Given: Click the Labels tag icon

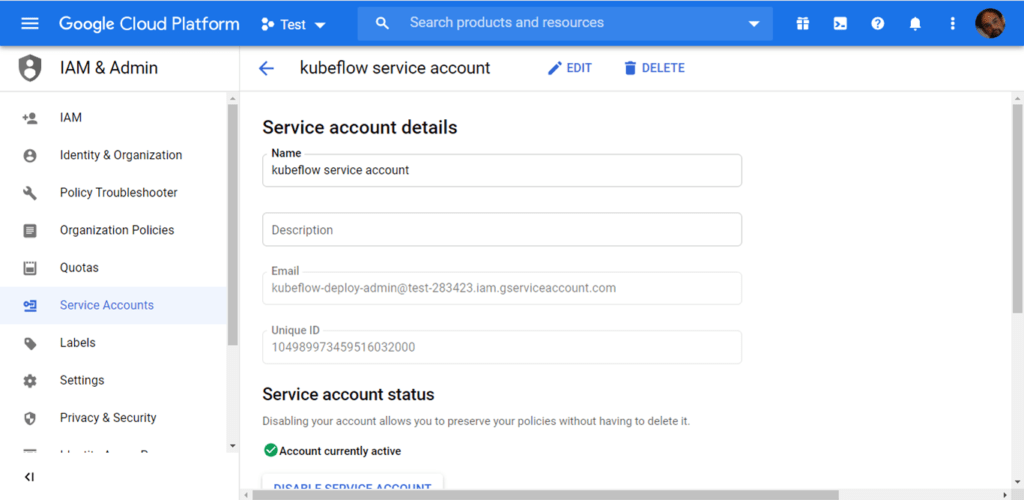Looking at the screenshot, I should point(29,343).
